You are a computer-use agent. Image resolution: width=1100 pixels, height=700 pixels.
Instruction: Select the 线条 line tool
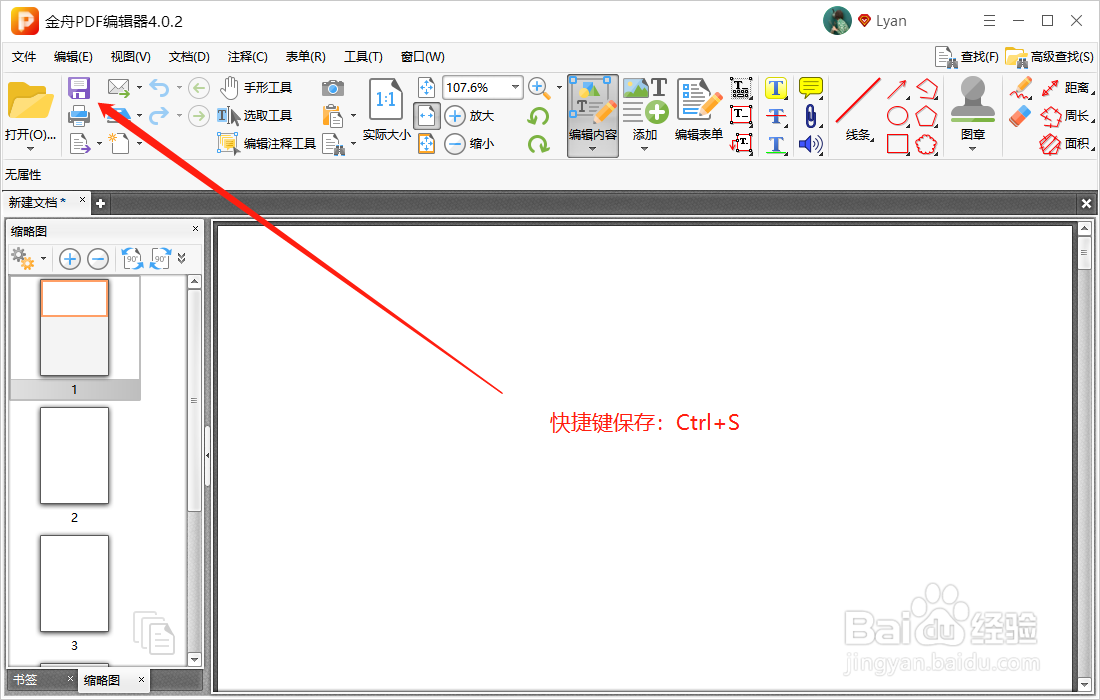point(858,109)
